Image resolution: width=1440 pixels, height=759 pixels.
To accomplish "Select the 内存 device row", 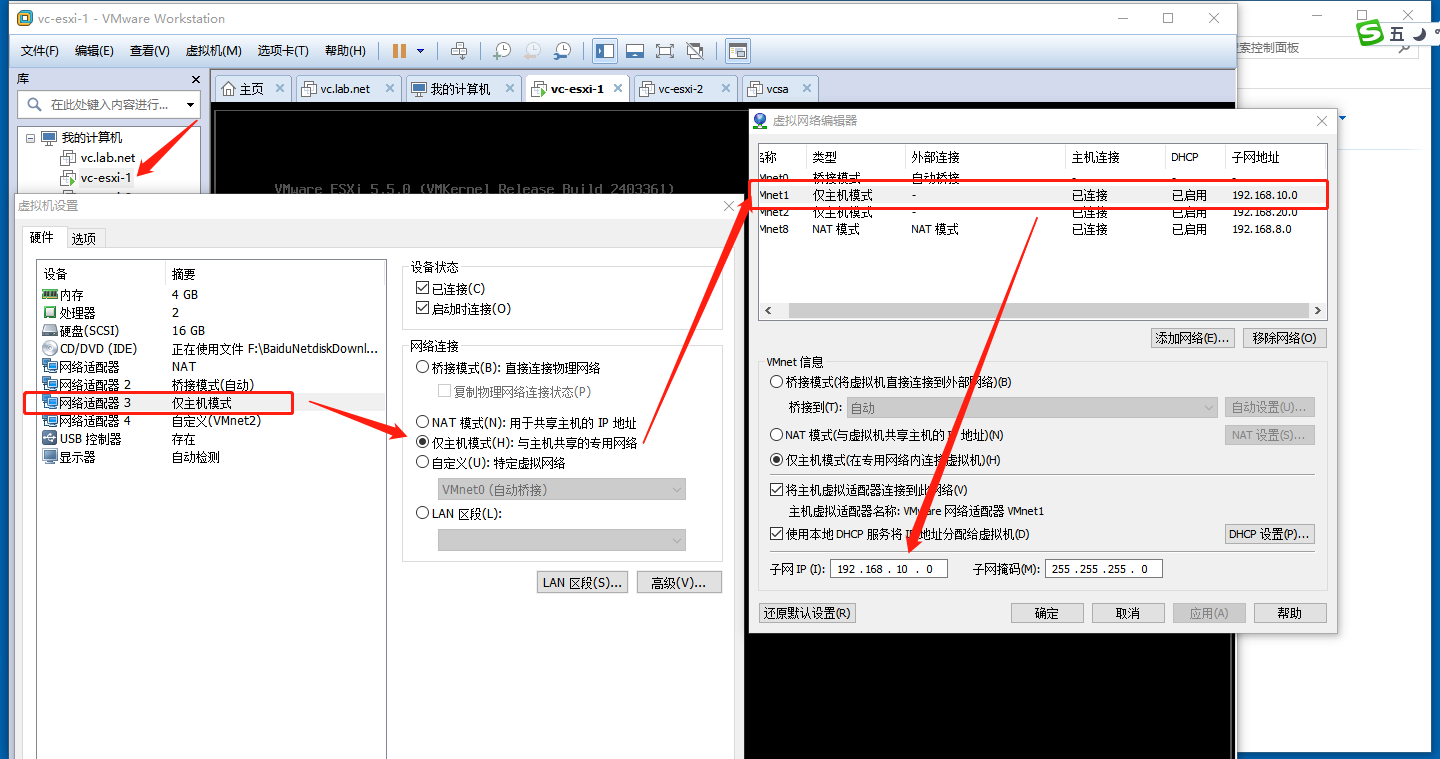I will [210, 295].
